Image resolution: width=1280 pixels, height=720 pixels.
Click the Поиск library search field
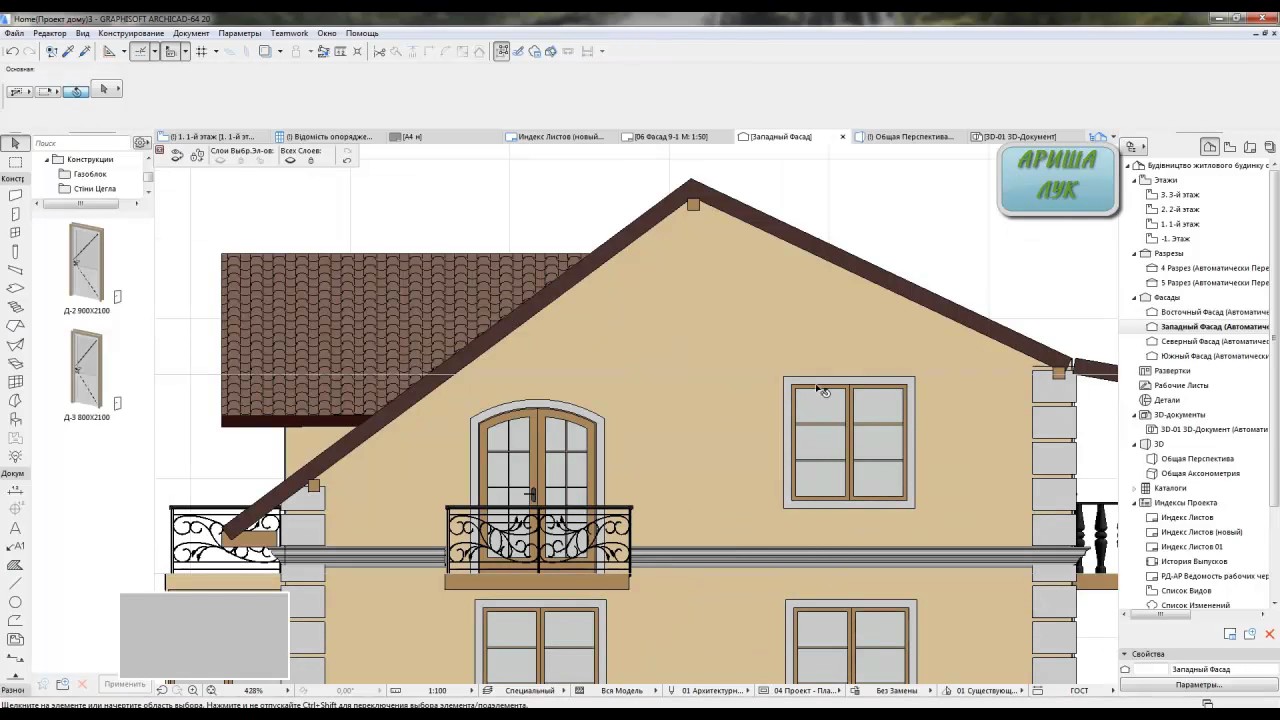pos(80,143)
